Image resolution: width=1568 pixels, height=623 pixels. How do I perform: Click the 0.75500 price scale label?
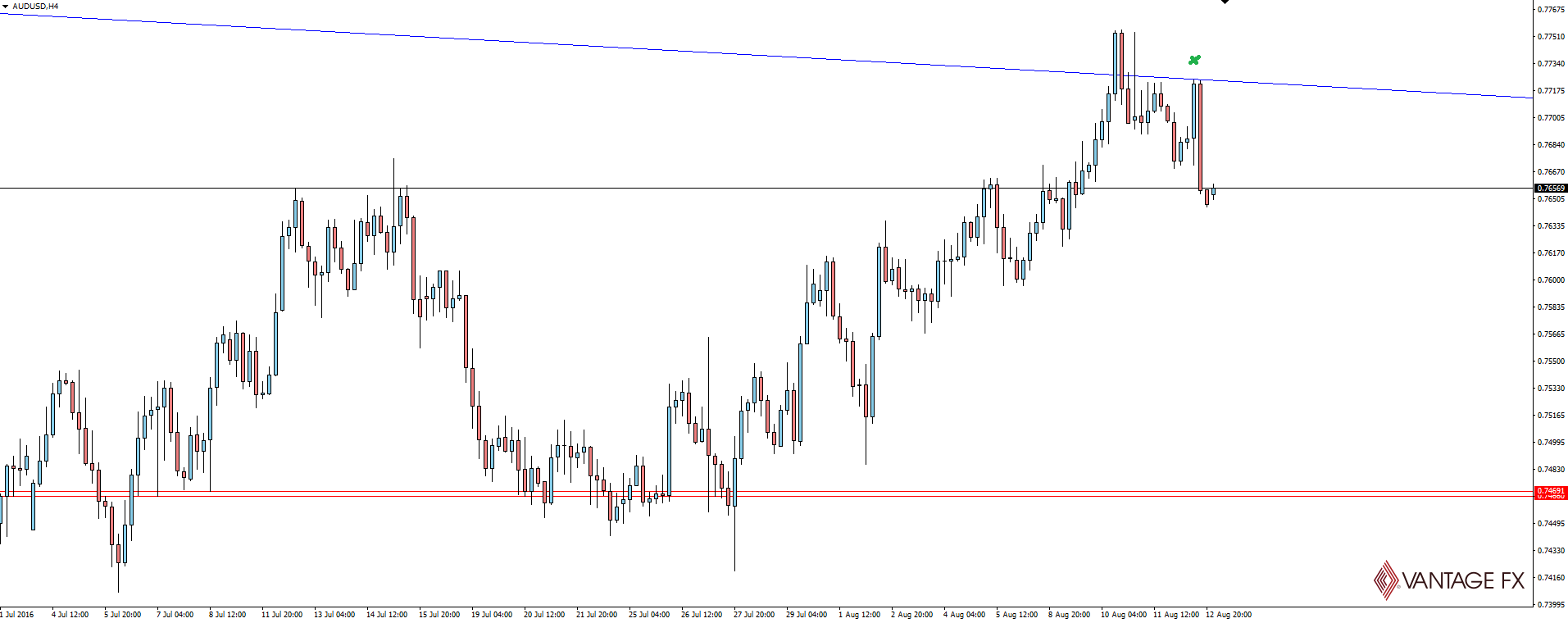pos(1551,362)
